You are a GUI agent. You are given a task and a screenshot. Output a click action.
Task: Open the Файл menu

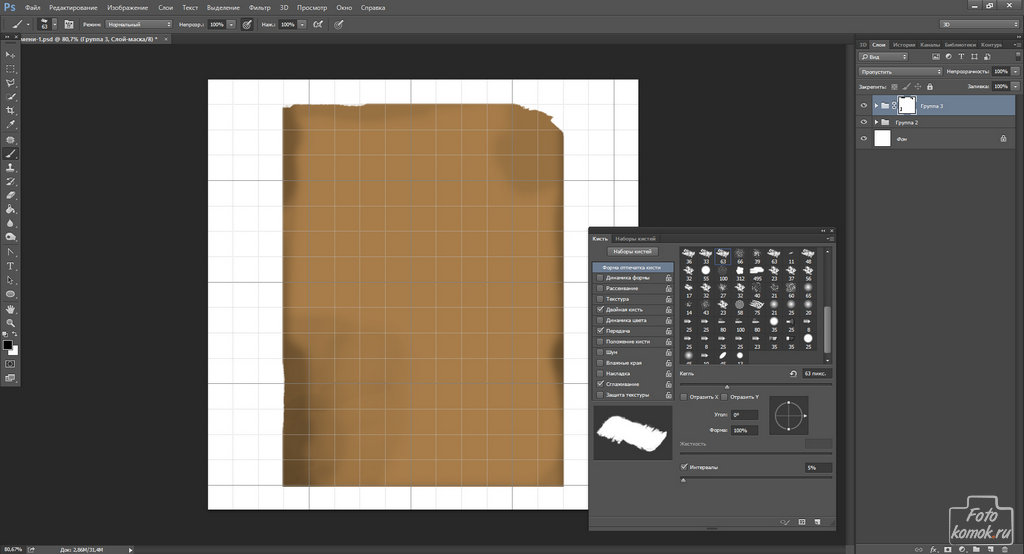click(33, 8)
